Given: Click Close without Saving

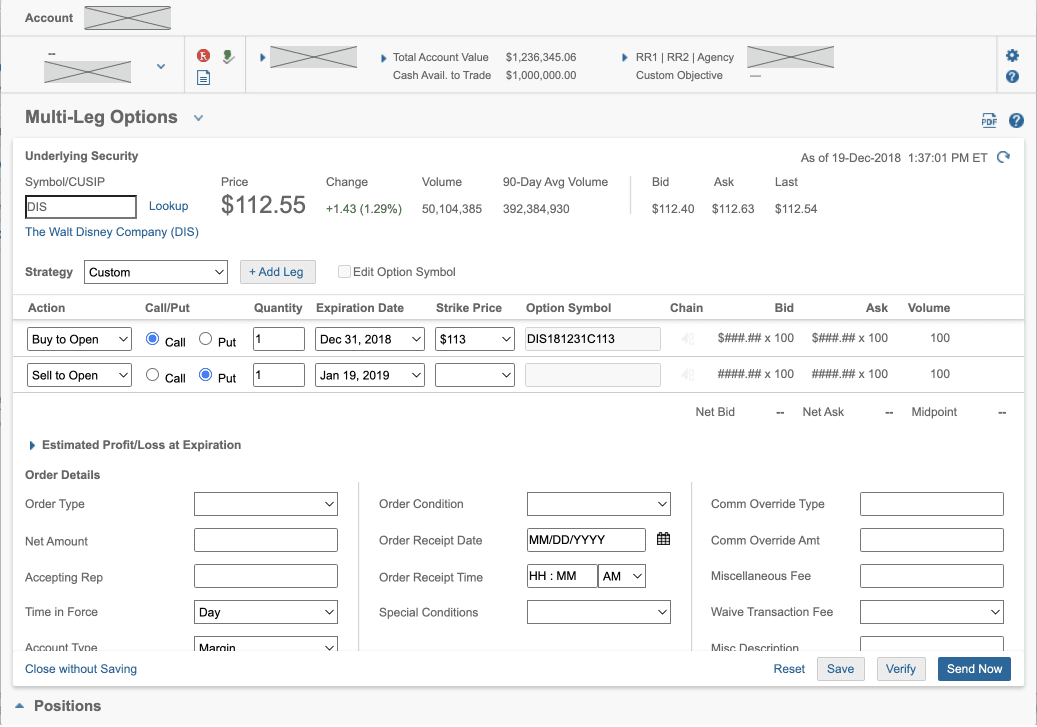Looking at the screenshot, I should 81,669.
